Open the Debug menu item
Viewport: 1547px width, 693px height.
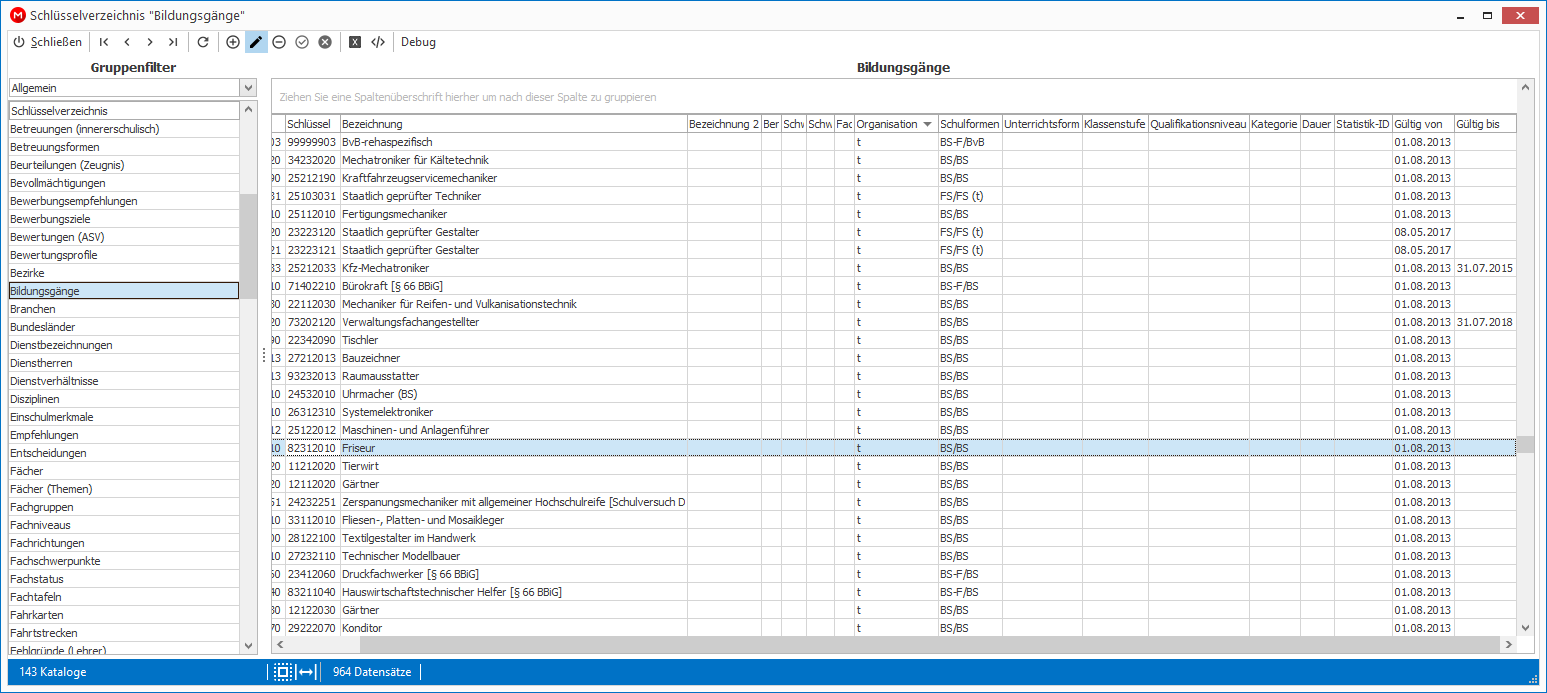pyautogui.click(x=418, y=42)
